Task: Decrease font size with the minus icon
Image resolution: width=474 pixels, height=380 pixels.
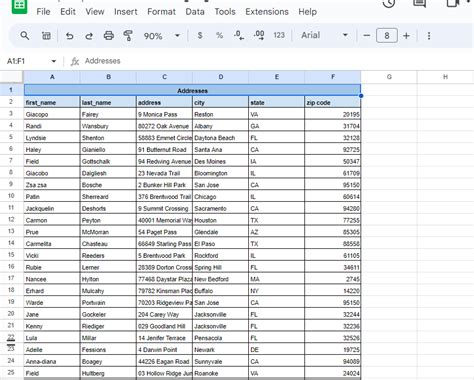Action: 367,35
